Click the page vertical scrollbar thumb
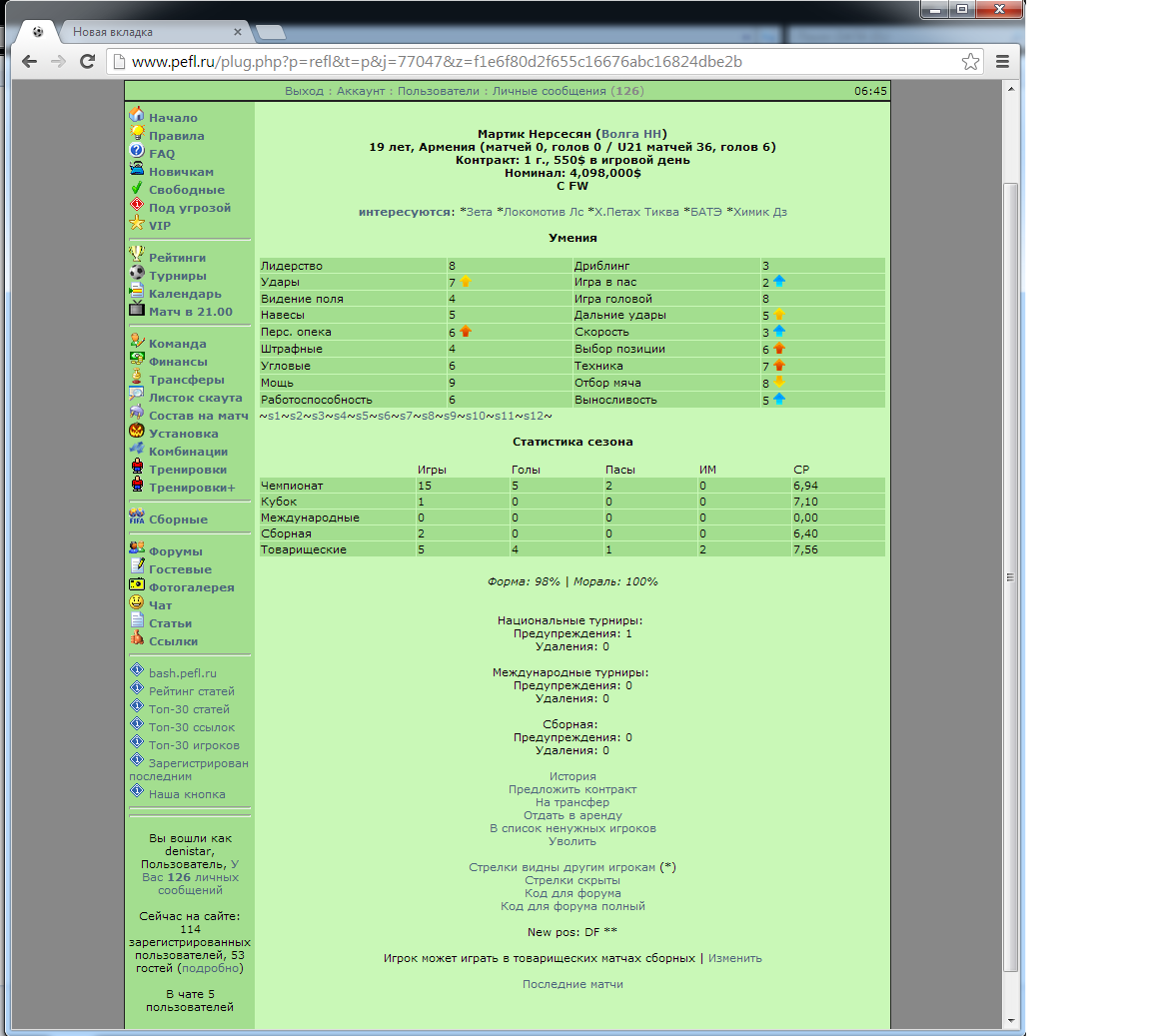Viewport: 1151px width, 1036px height. [1011, 576]
